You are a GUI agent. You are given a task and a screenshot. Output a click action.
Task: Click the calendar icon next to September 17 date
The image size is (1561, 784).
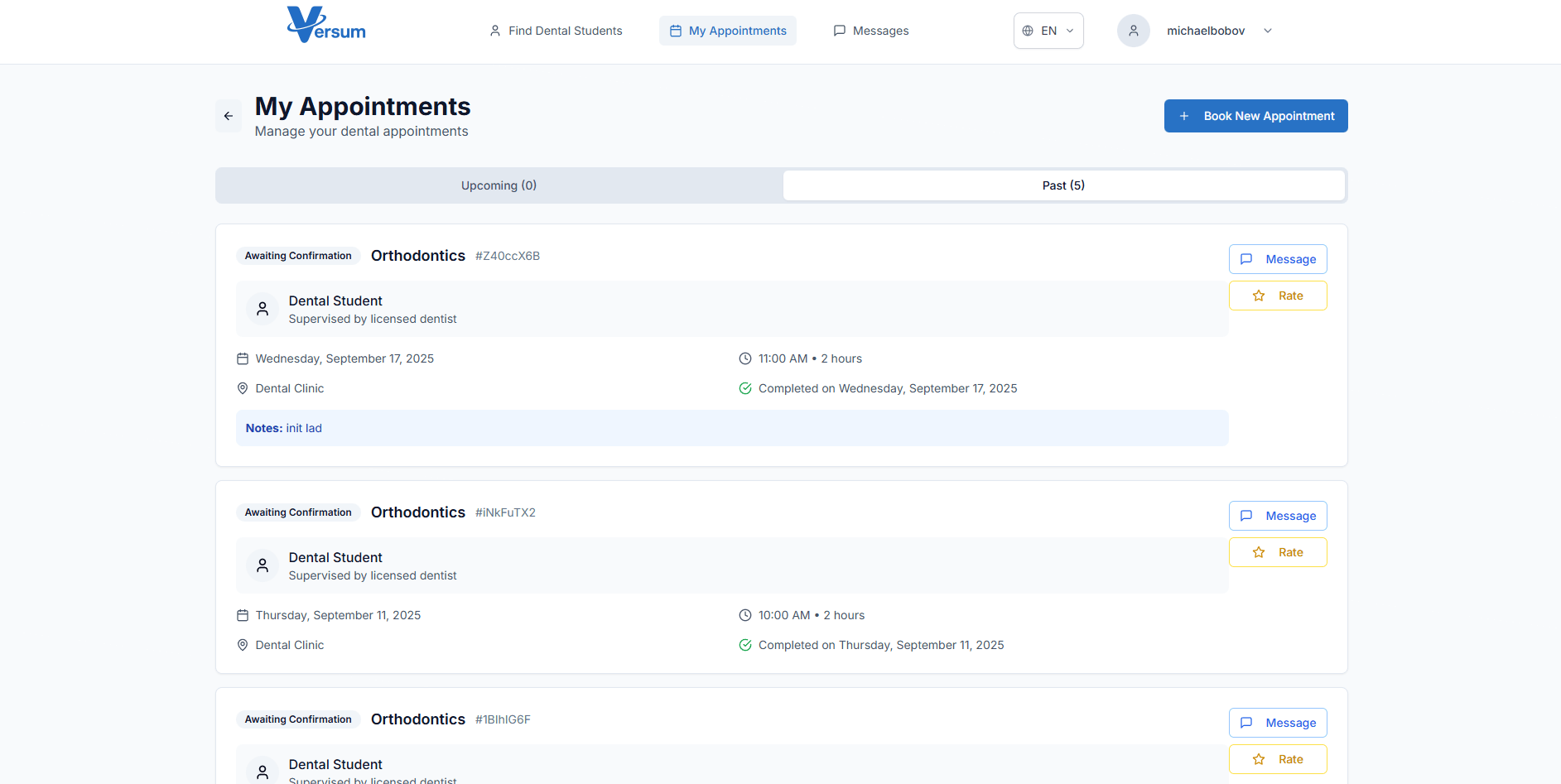[243, 358]
